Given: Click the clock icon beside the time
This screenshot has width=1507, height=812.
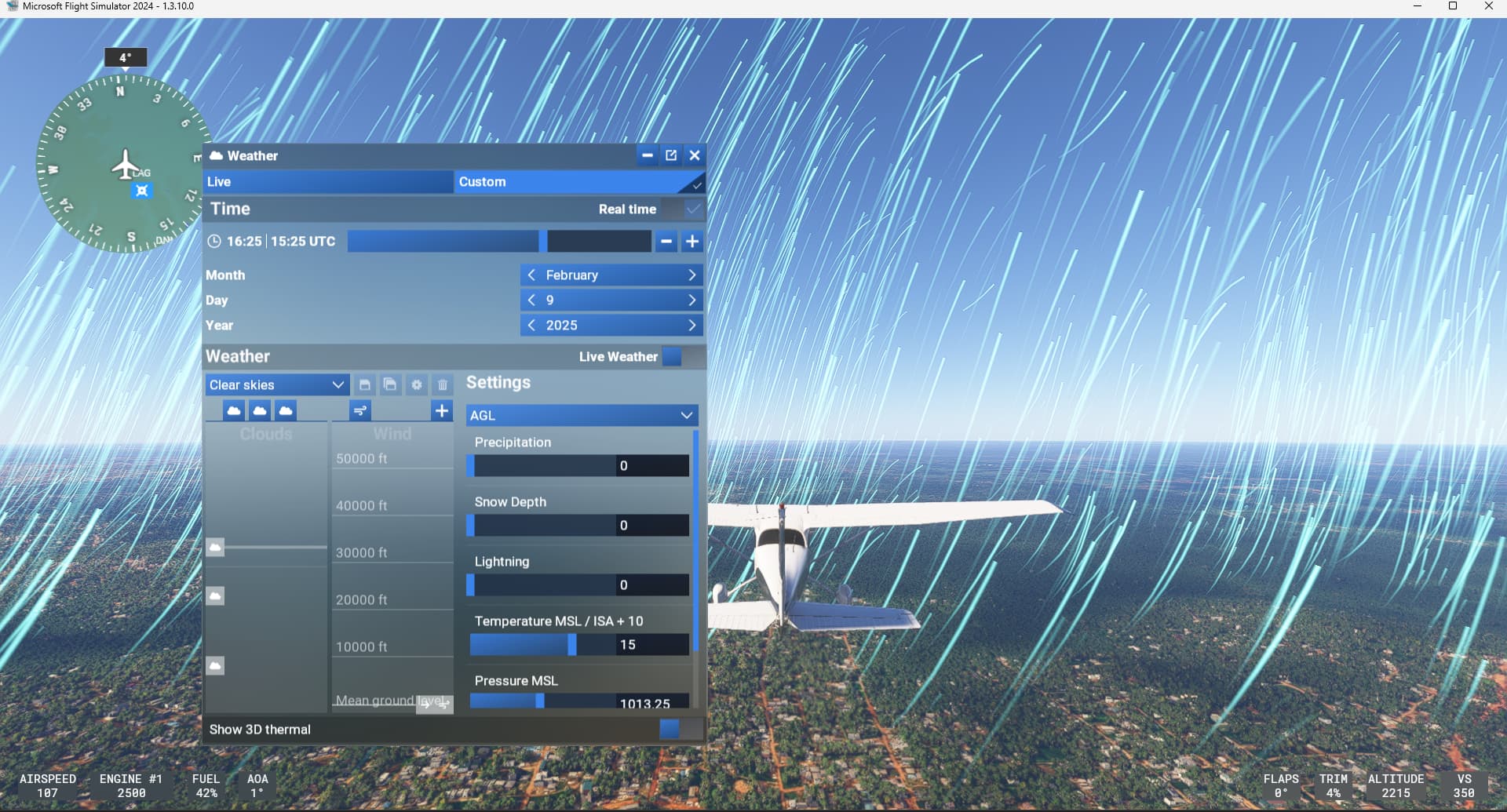Looking at the screenshot, I should pos(213,242).
